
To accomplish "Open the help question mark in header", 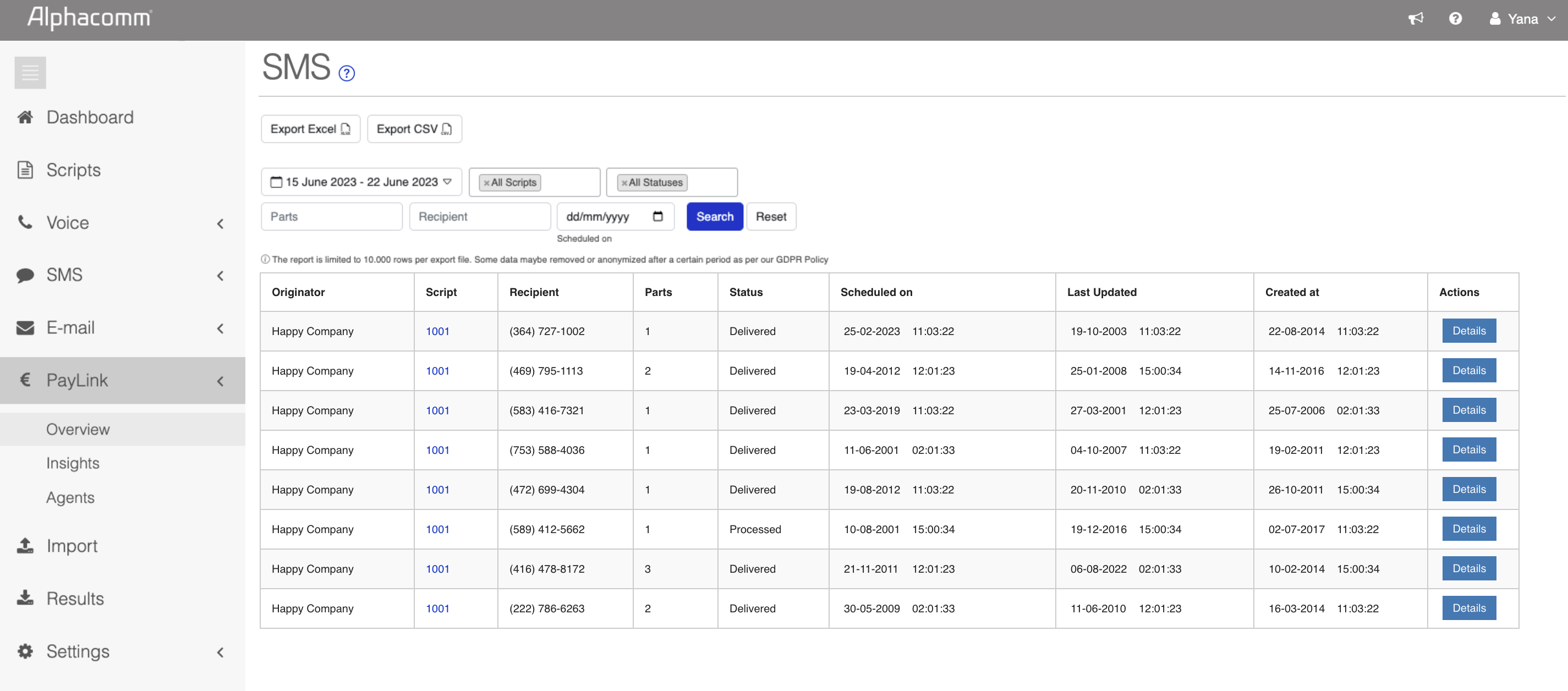I will tap(1455, 19).
